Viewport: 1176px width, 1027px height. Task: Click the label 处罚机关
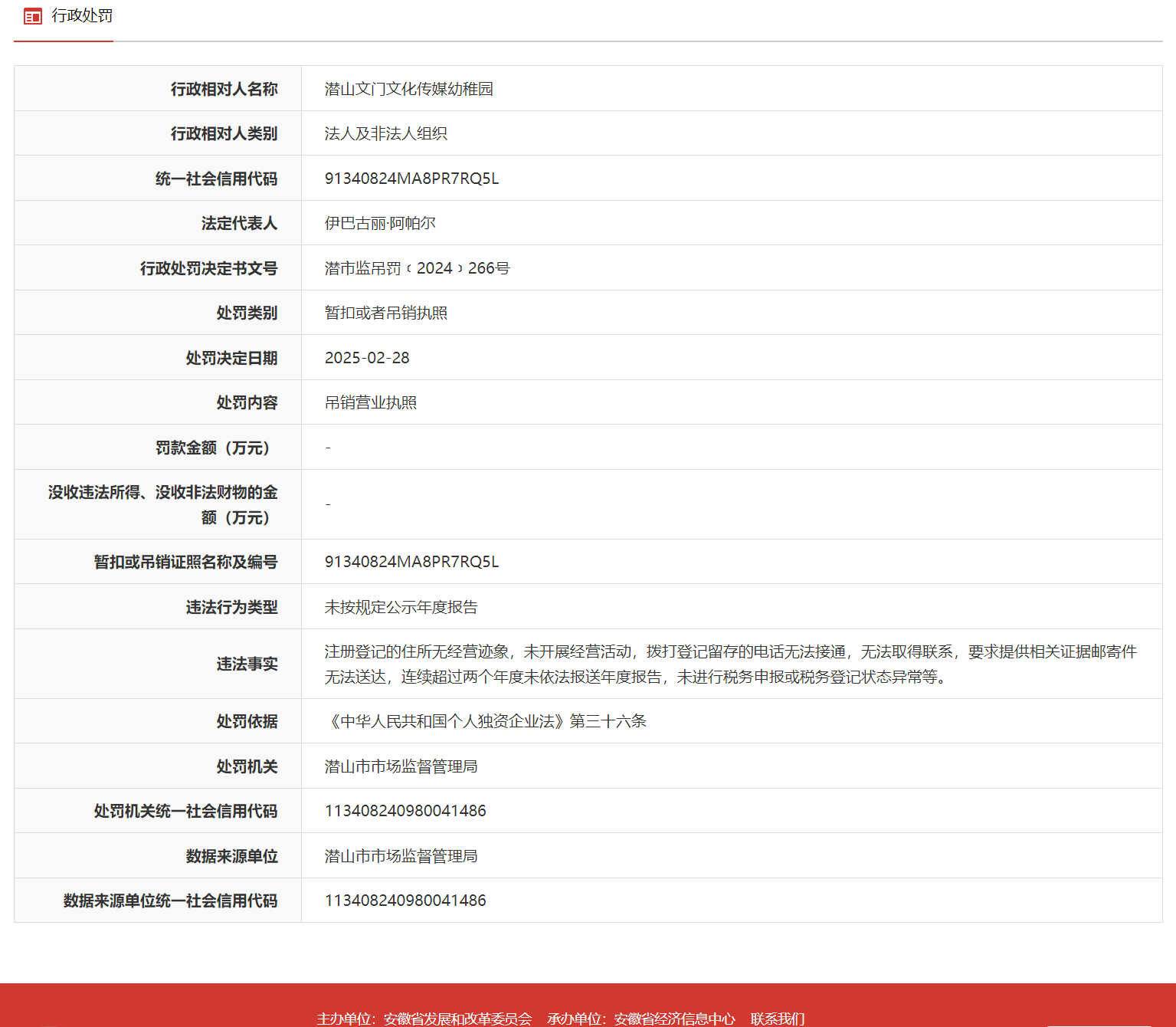[x=247, y=766]
